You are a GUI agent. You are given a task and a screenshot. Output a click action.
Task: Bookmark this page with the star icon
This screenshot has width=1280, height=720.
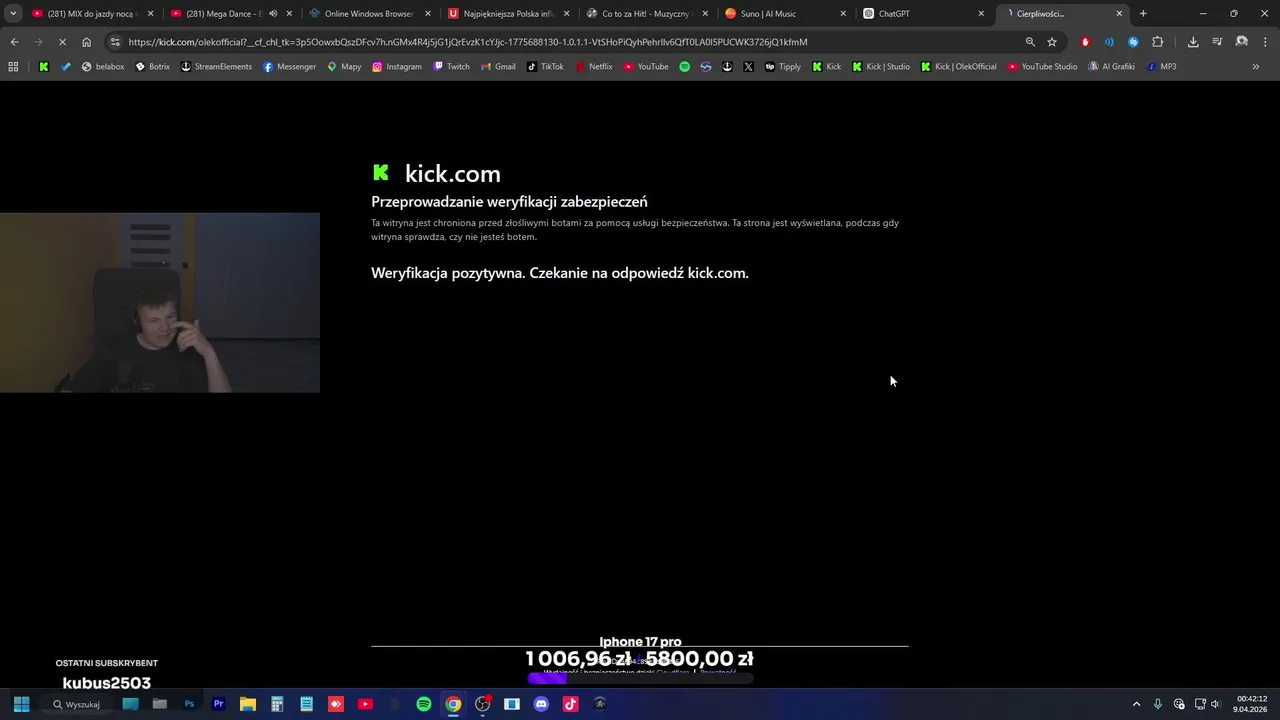click(1052, 42)
